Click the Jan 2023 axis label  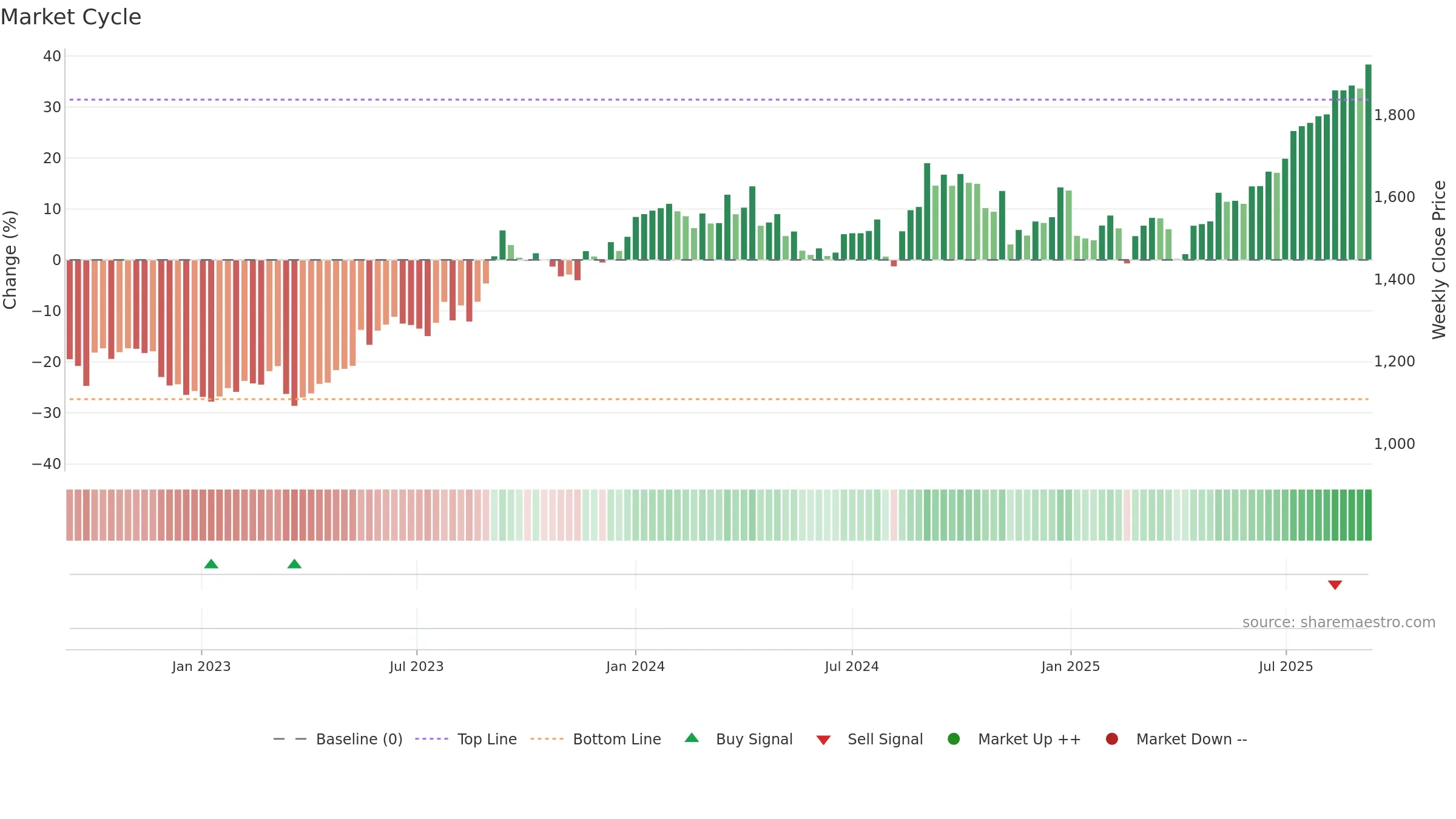[x=201, y=666]
